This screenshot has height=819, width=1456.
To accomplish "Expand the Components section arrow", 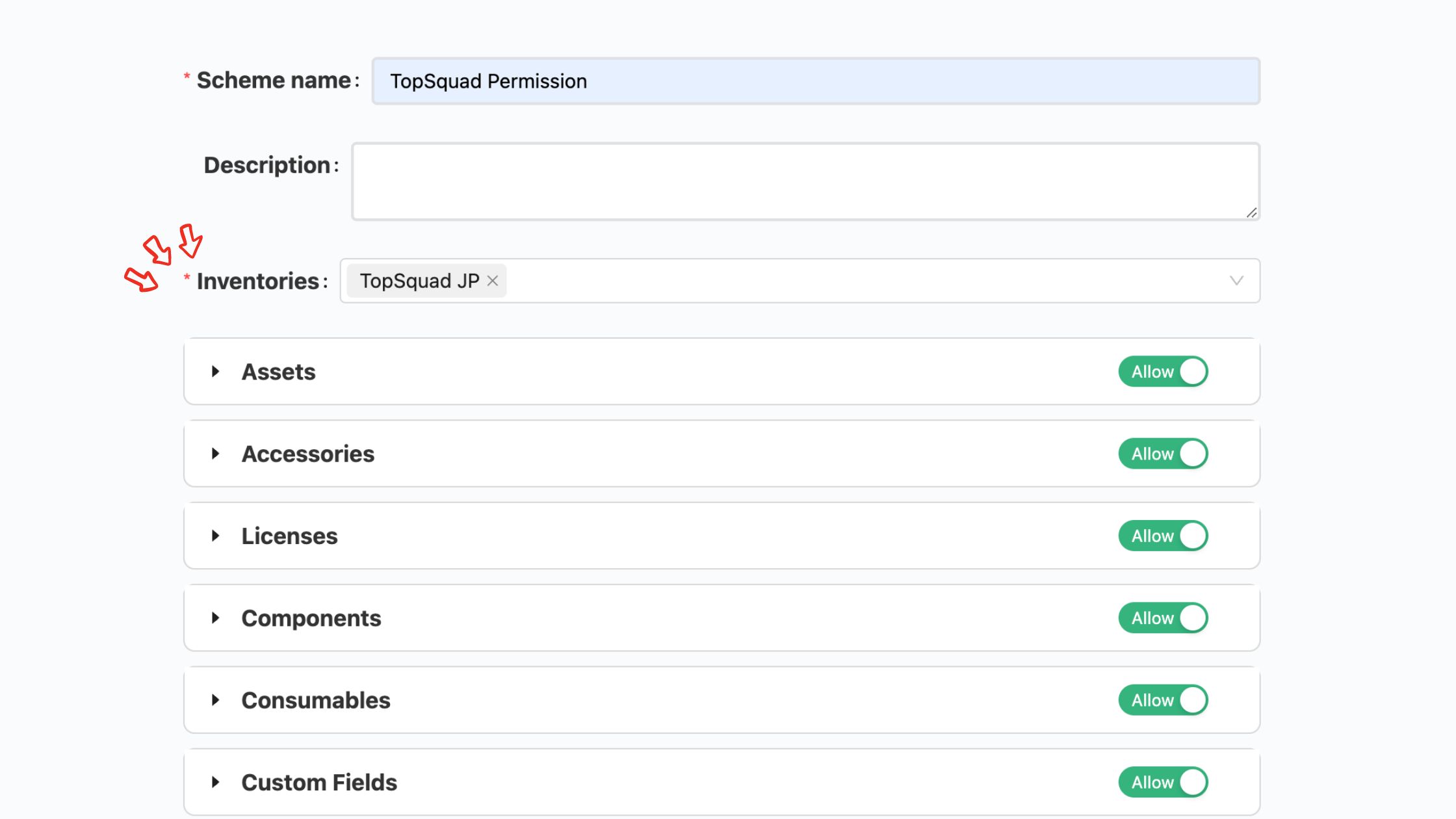I will click(215, 618).
